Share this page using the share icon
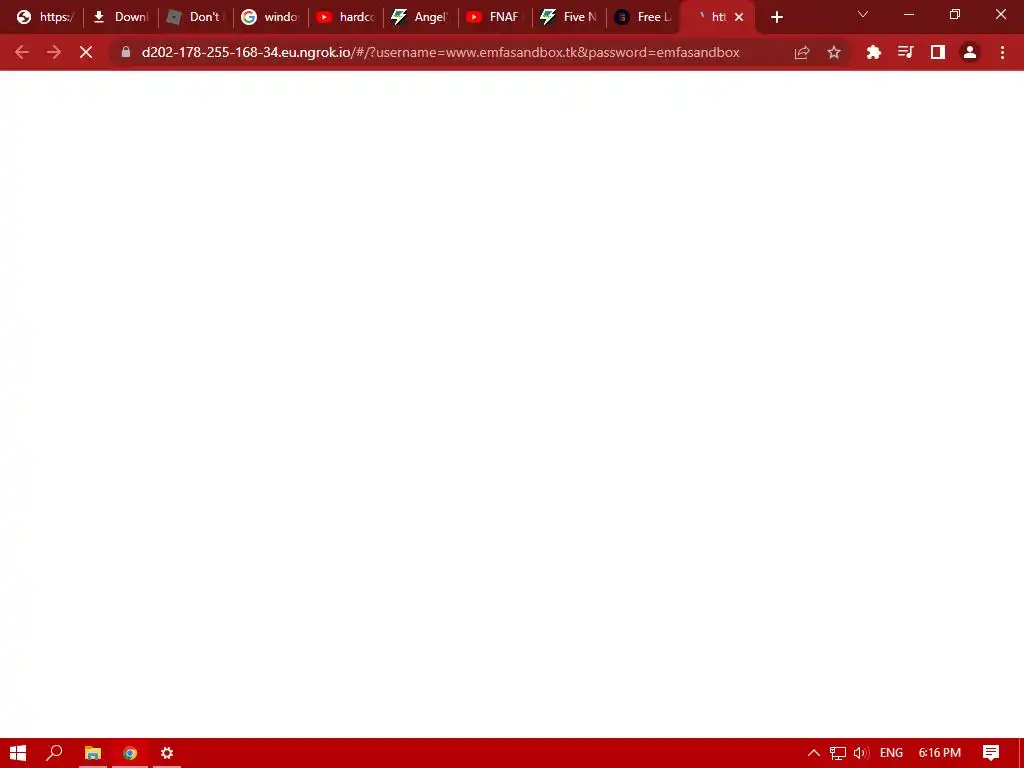1024x768 pixels. (802, 52)
